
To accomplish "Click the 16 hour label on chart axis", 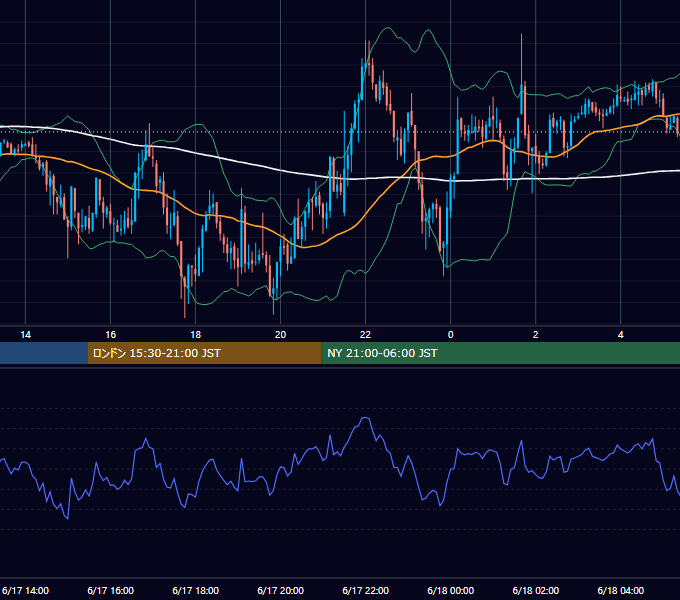I will 111,335.
